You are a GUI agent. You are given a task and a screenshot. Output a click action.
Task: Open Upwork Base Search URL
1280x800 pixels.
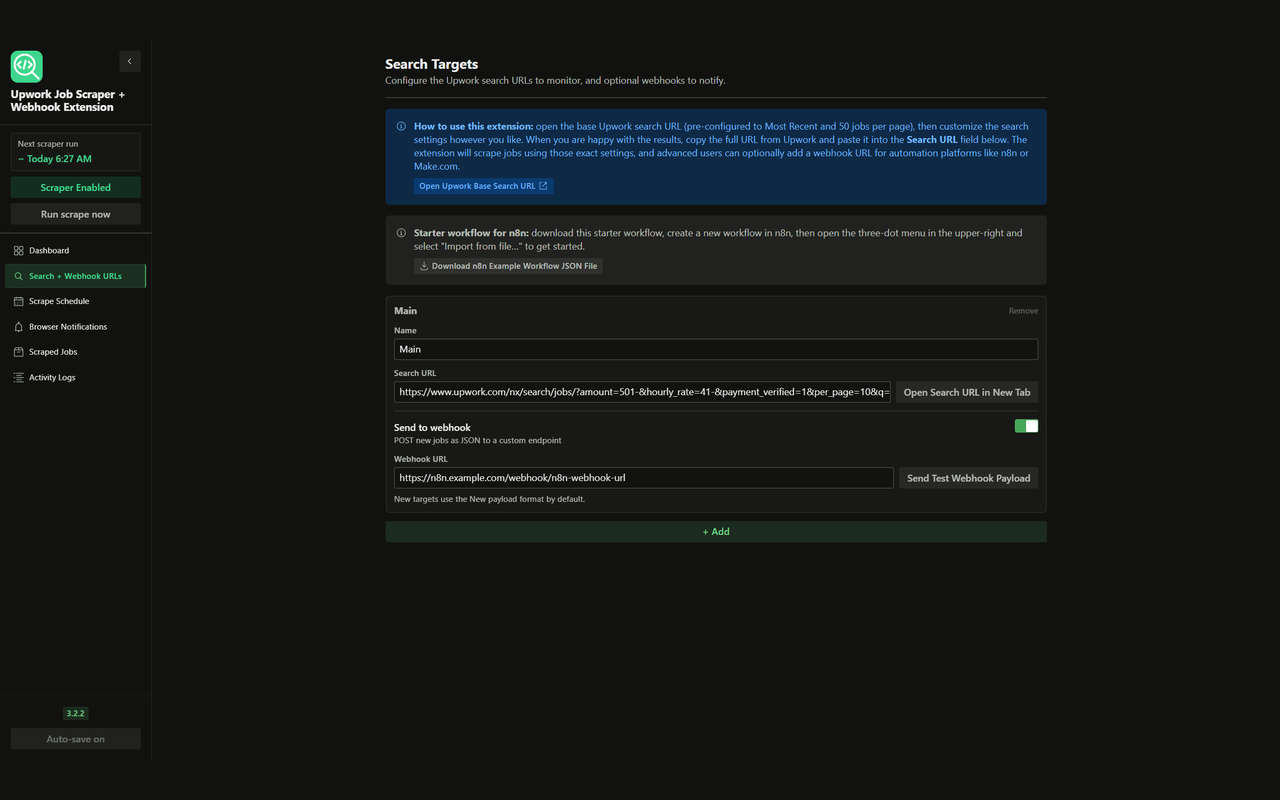(484, 186)
